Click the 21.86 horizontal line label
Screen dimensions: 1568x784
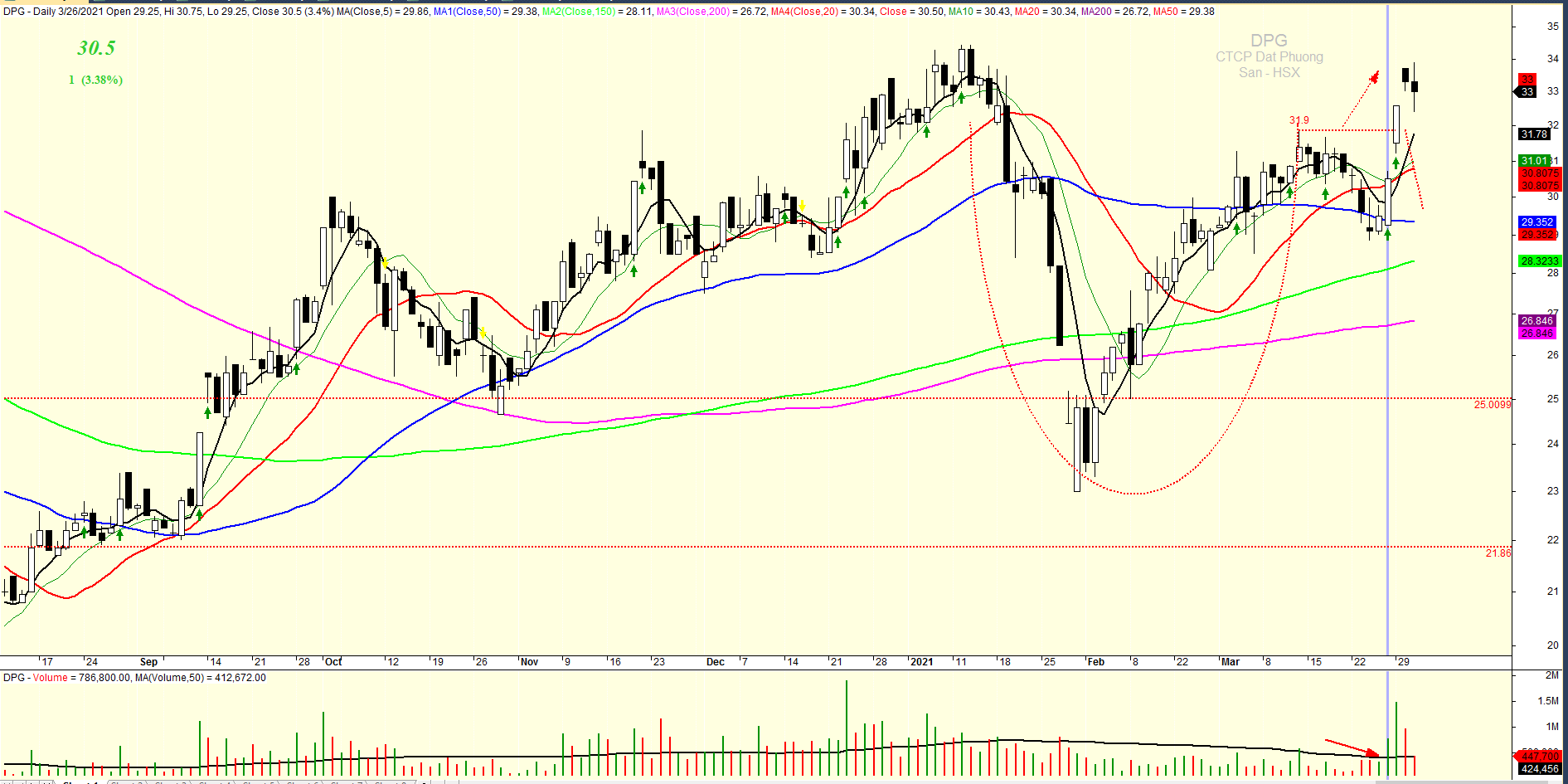(1498, 553)
